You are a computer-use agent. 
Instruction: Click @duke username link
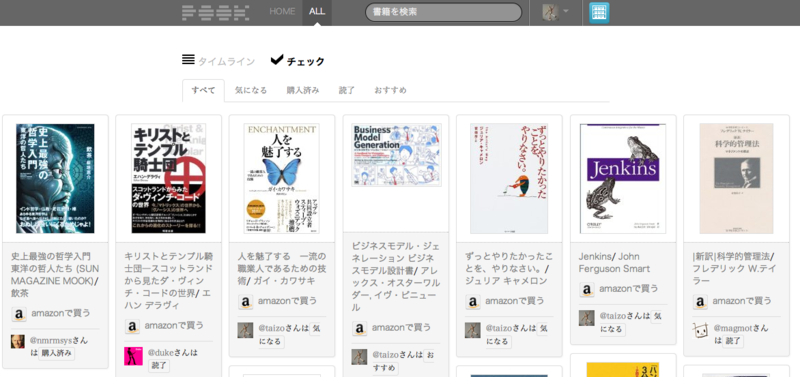(x=161, y=353)
